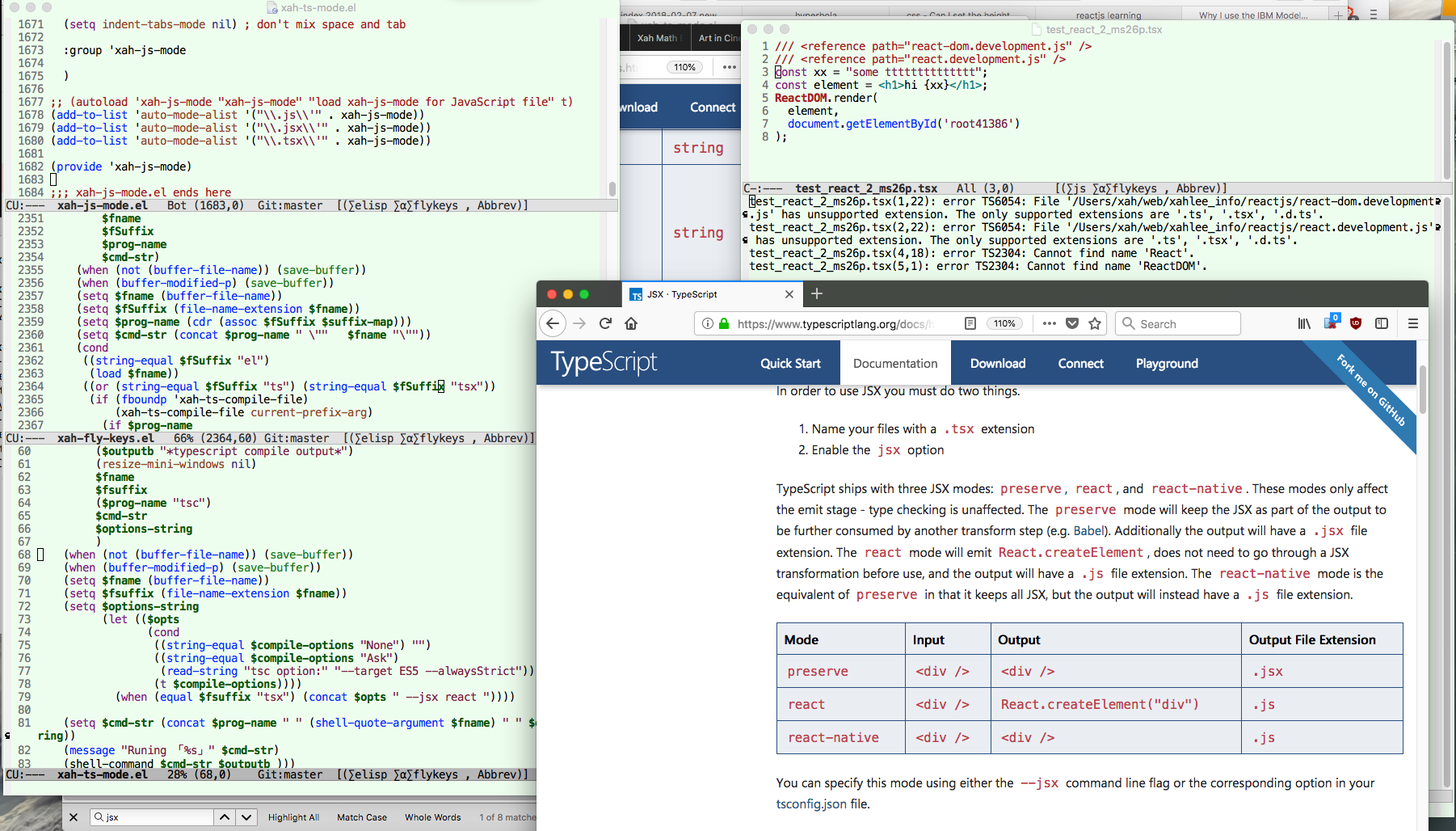Save page to Pocket
Screen dimensions: 1456x831
(x=1072, y=323)
